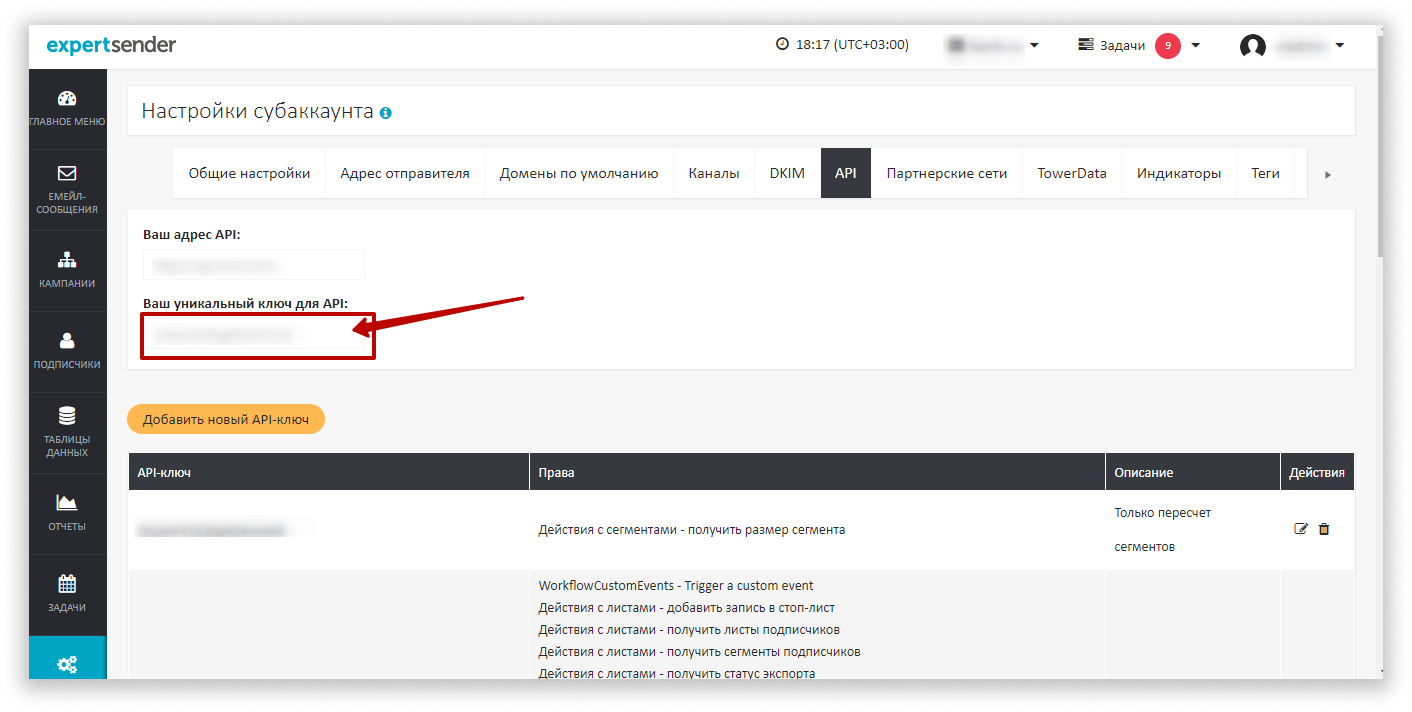Click info icon next to Настройки субаккаунта

tap(386, 113)
